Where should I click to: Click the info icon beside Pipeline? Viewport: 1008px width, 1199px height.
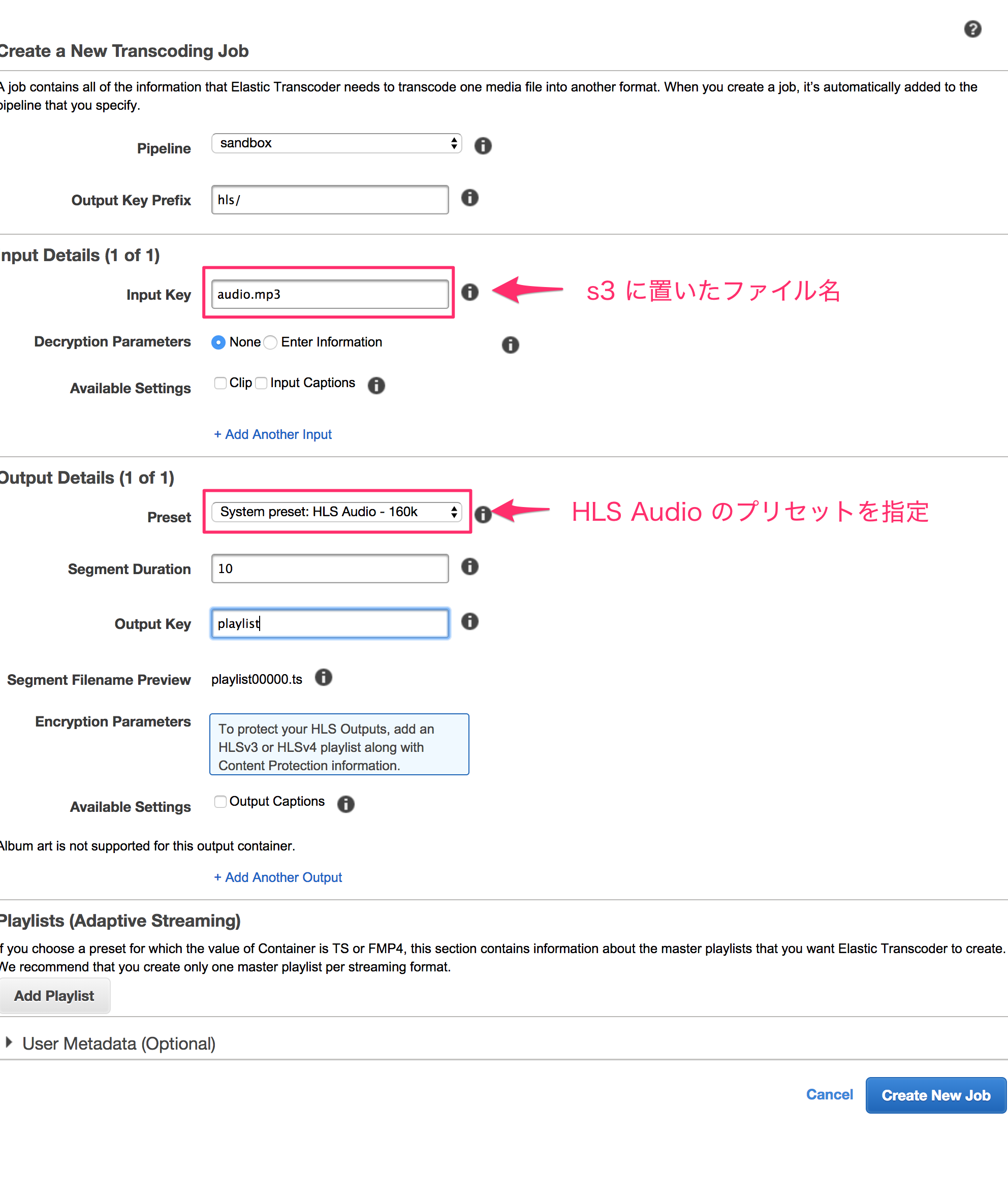[x=483, y=146]
